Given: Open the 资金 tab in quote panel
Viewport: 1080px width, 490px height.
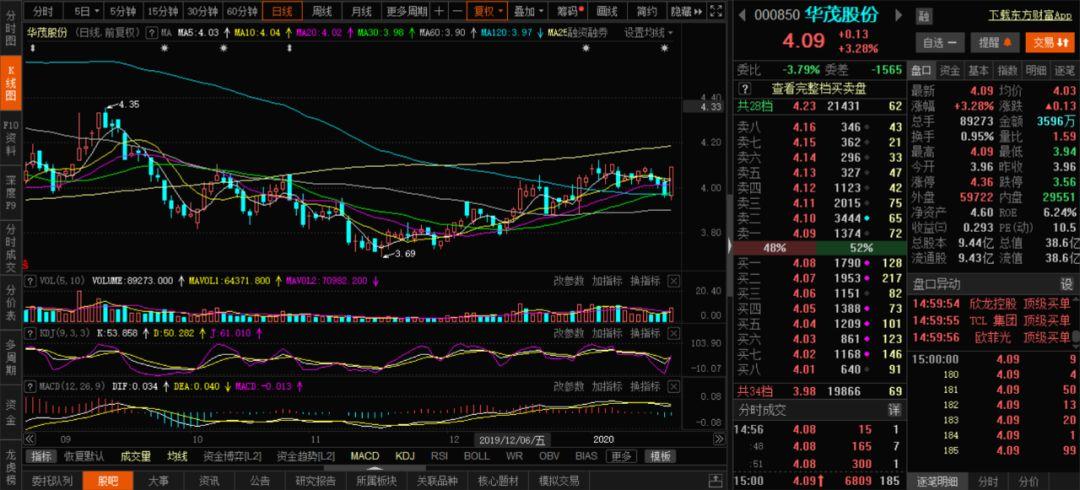Looking at the screenshot, I should [950, 70].
